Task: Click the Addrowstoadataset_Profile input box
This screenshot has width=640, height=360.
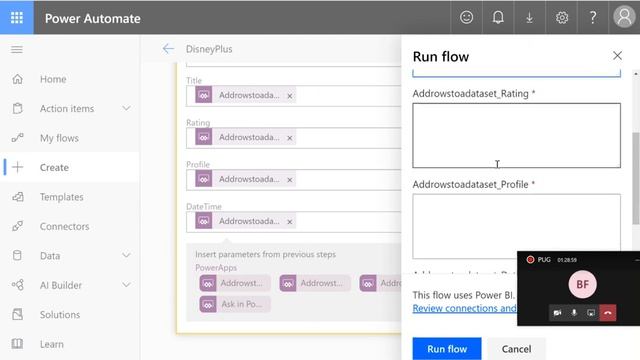Action: click(x=516, y=227)
